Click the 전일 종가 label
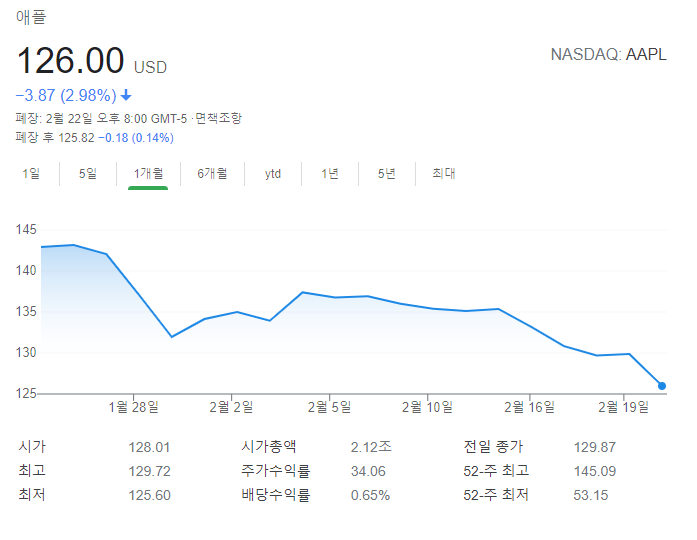The width and height of the screenshot is (697, 540). pos(493,446)
